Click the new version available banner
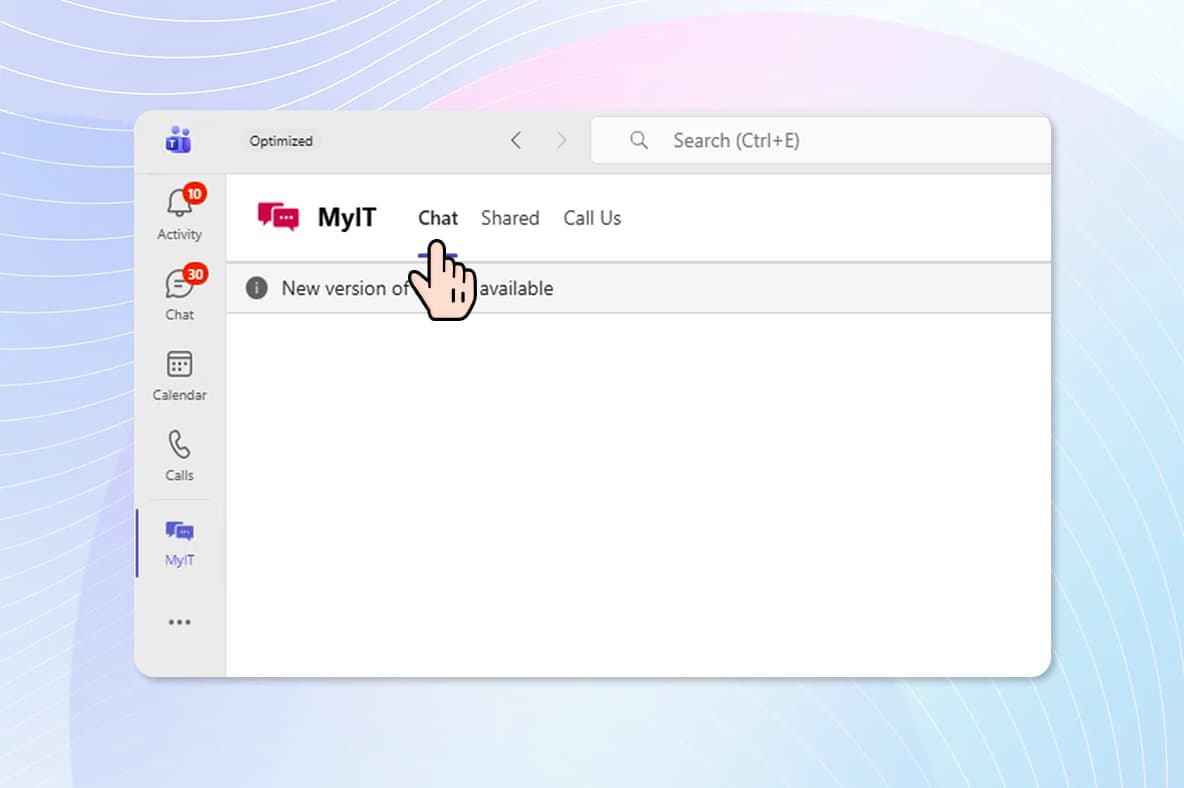 click(x=638, y=288)
